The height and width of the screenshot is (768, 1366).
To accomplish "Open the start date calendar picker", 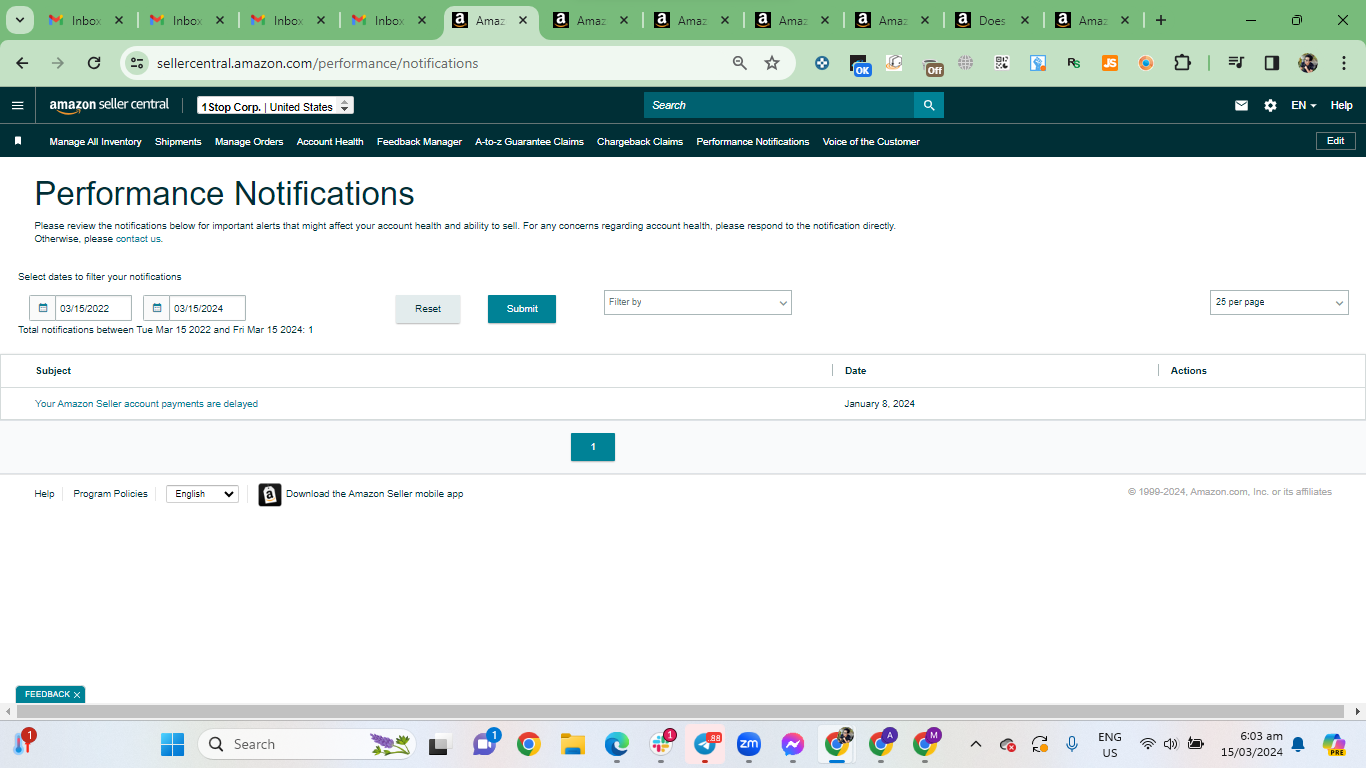I will tap(43, 308).
